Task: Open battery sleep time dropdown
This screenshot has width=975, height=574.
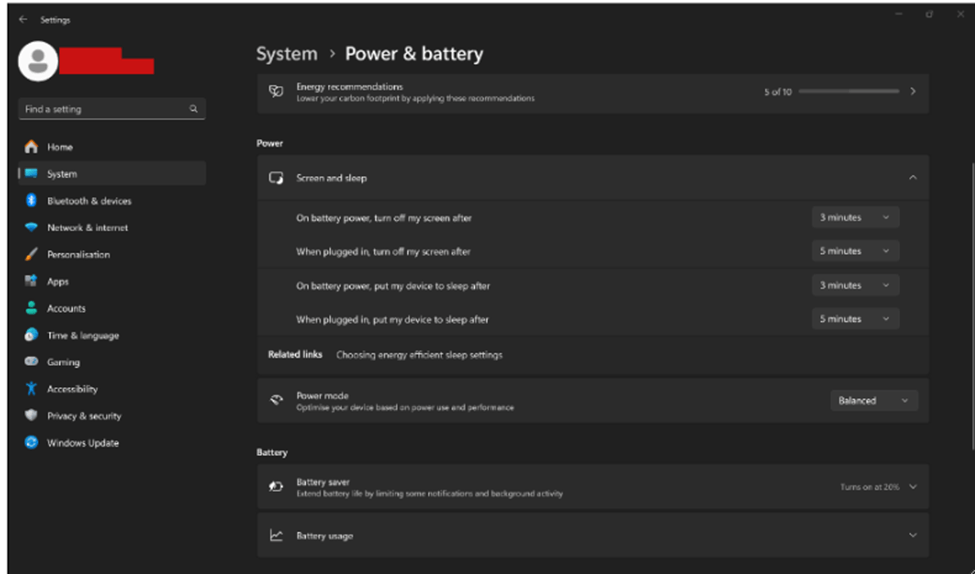Action: coord(856,285)
